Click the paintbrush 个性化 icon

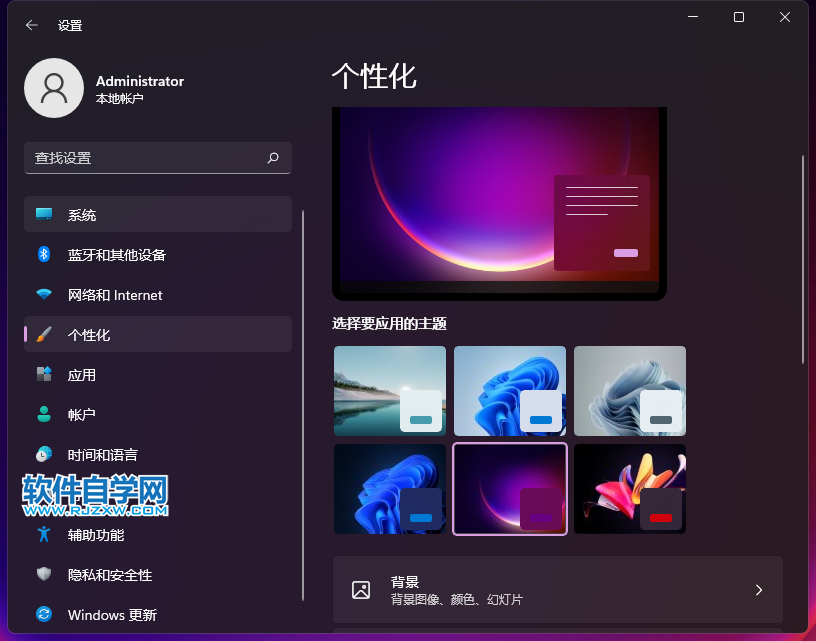[x=44, y=334]
